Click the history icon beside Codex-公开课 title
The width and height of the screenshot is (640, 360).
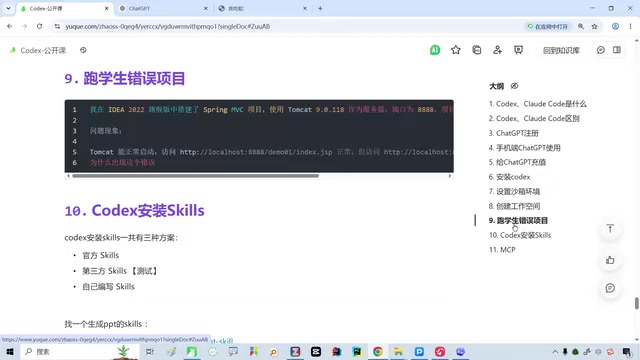pyautogui.click(x=83, y=50)
